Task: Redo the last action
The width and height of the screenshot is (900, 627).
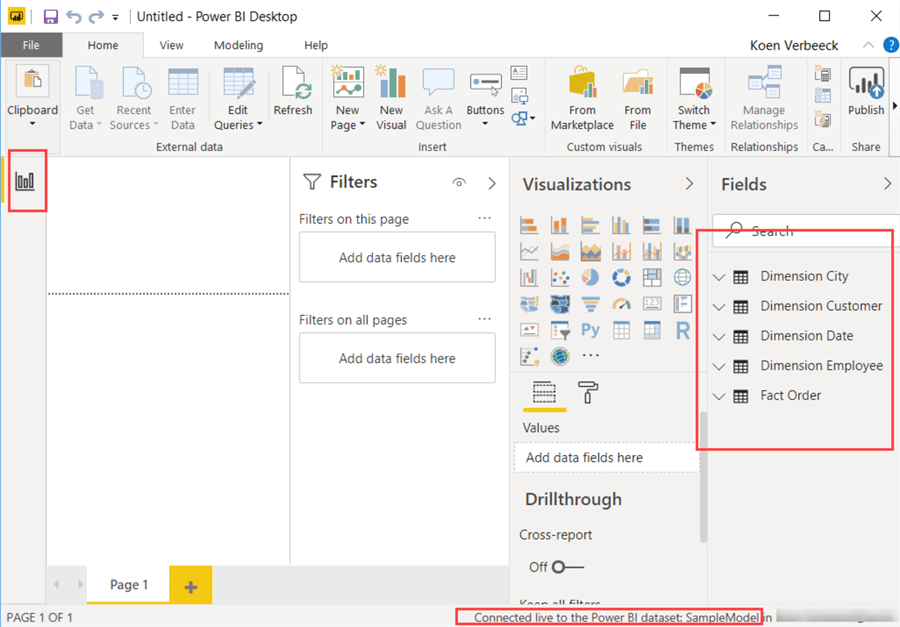Action: coord(96,16)
